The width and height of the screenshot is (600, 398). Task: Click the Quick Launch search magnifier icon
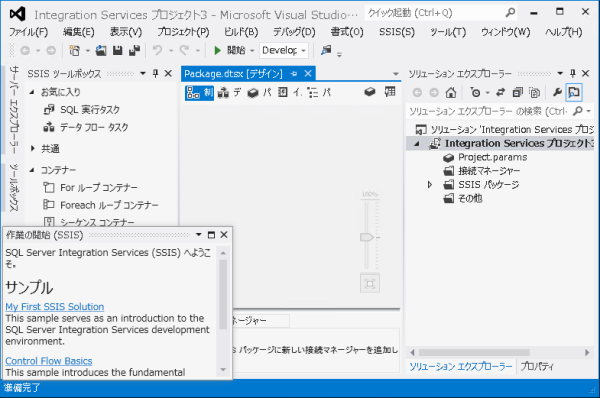pyautogui.click(x=510, y=13)
